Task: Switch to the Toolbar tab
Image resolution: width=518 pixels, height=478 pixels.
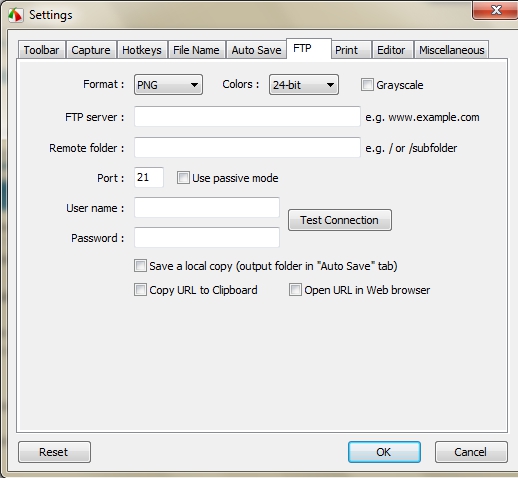Action: point(41,50)
